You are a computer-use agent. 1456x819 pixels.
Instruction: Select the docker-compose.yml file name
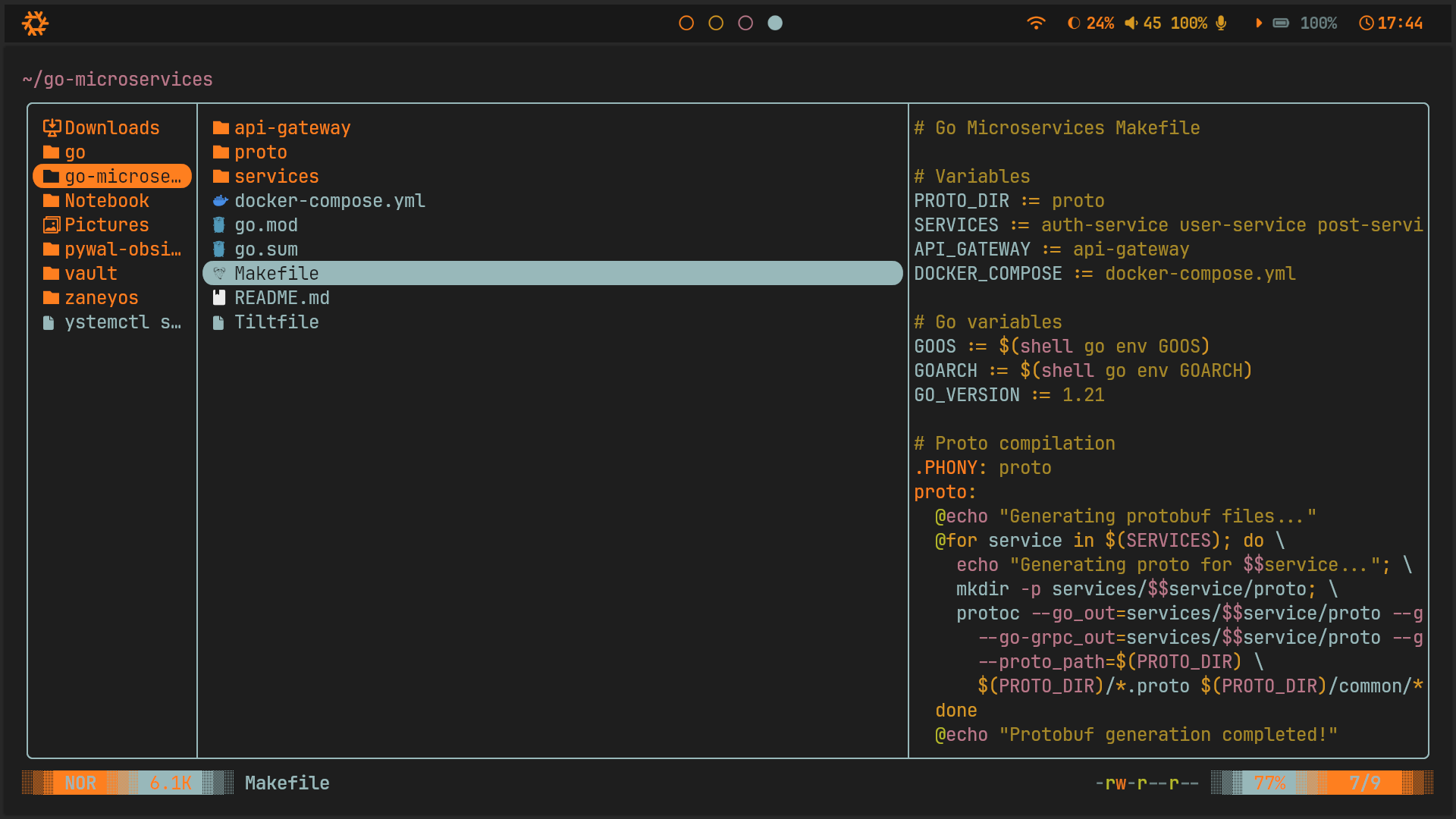(330, 201)
